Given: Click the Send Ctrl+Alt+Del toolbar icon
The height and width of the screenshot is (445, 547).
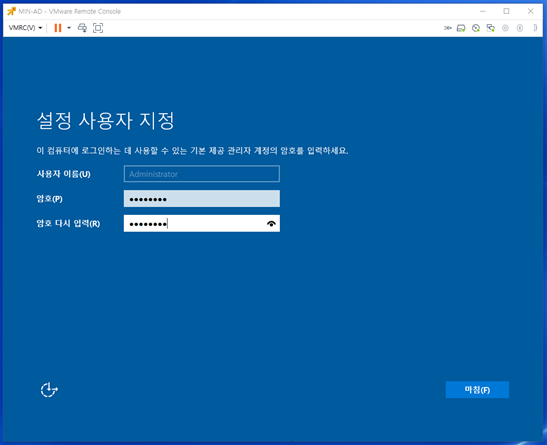Looking at the screenshot, I should click(x=82, y=28).
